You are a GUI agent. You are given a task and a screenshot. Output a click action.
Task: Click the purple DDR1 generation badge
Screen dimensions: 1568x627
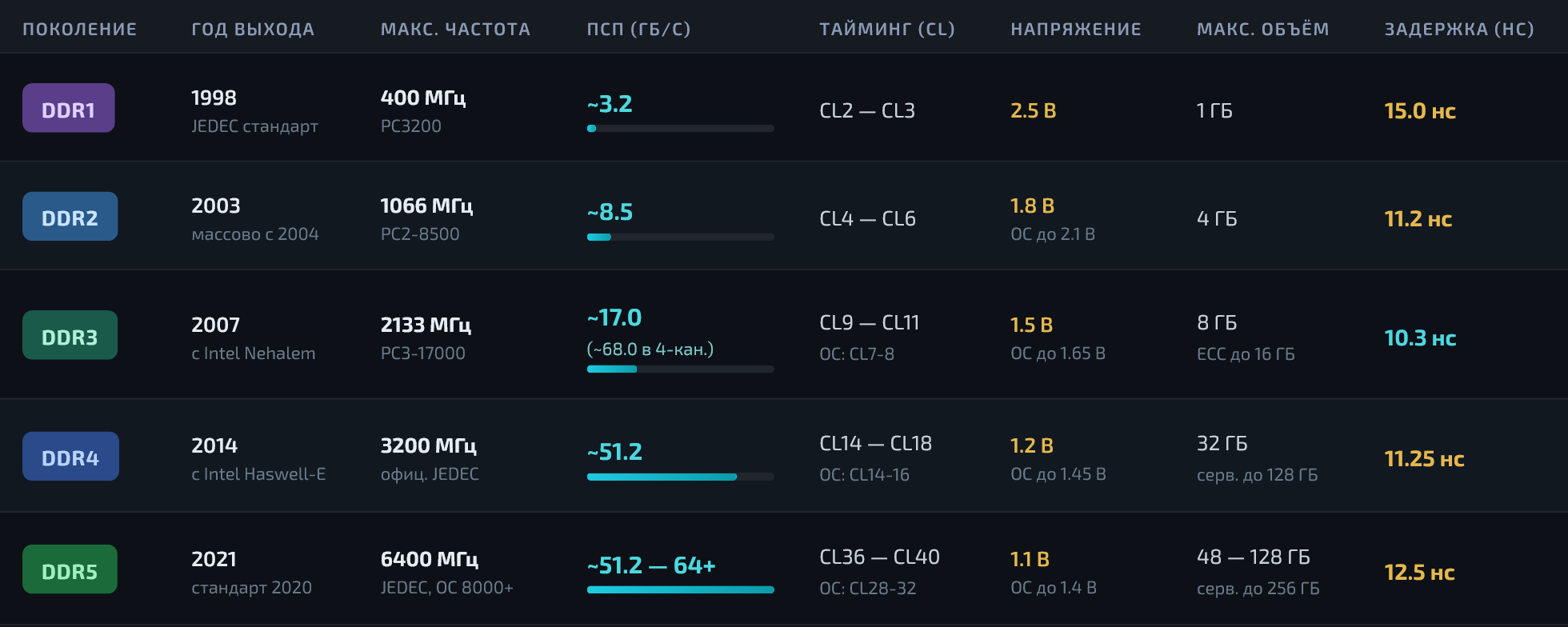68,109
